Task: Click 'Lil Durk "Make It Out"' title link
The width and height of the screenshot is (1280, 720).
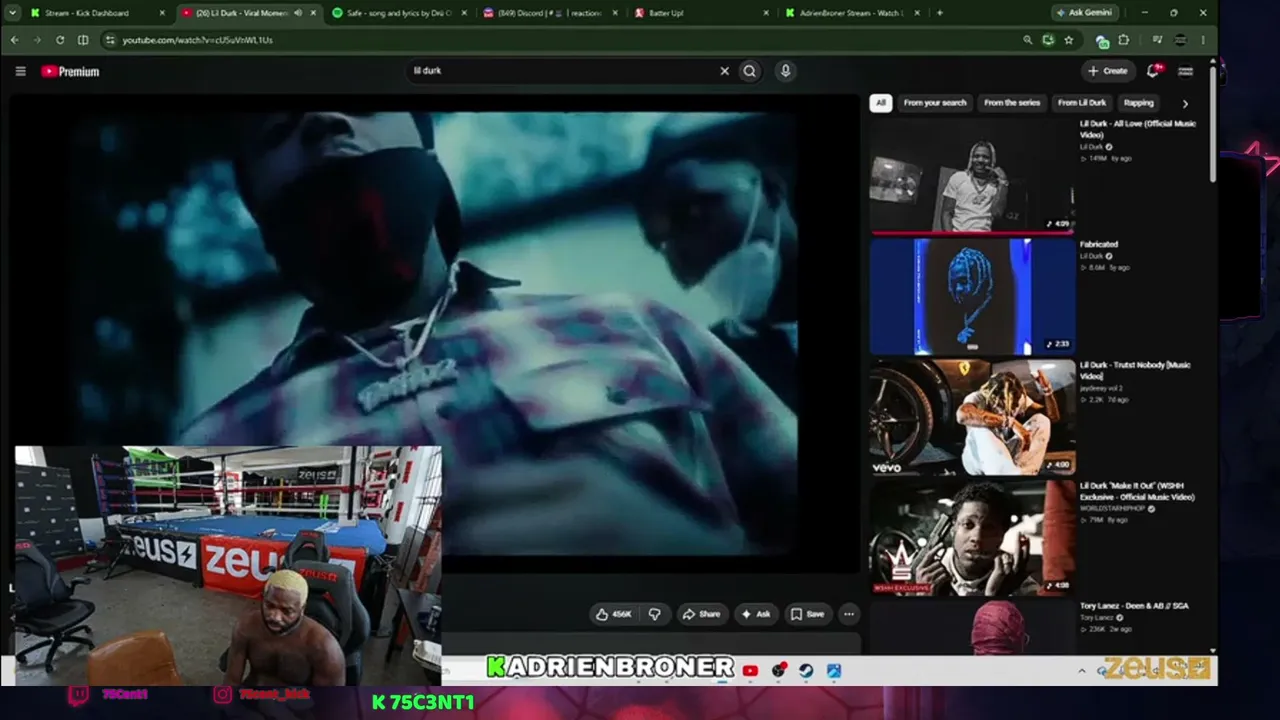Action: (x=1137, y=491)
